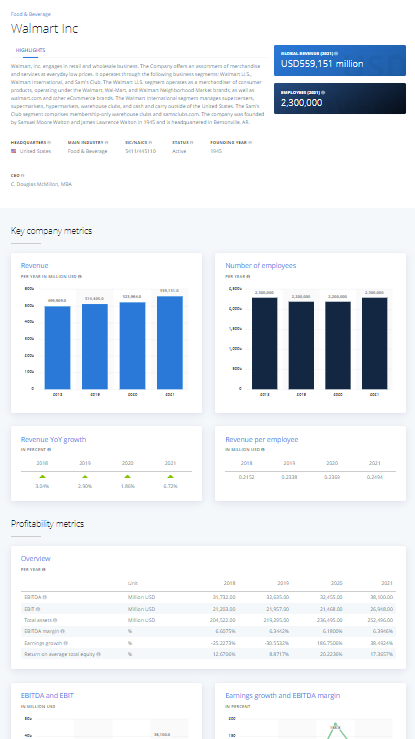Click info icon beside Headquarters label
The height and width of the screenshot is (739, 415).
[49, 142]
